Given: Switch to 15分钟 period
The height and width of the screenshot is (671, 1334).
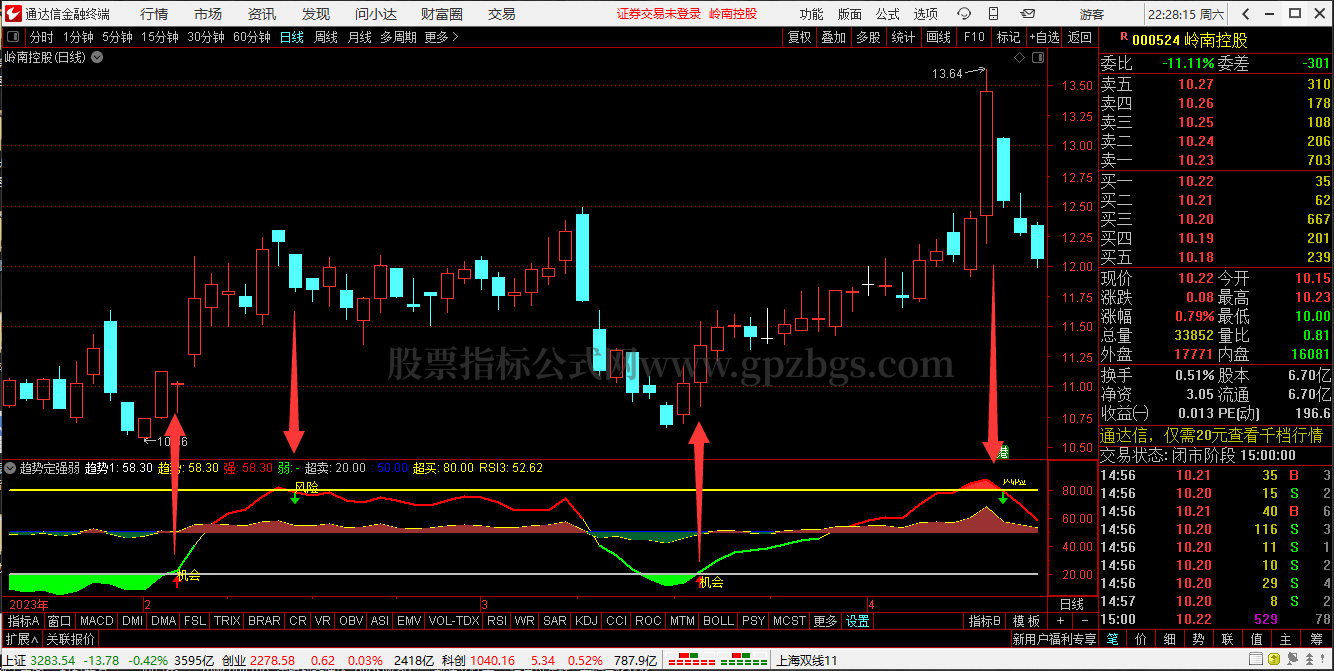Looking at the screenshot, I should 159,37.
